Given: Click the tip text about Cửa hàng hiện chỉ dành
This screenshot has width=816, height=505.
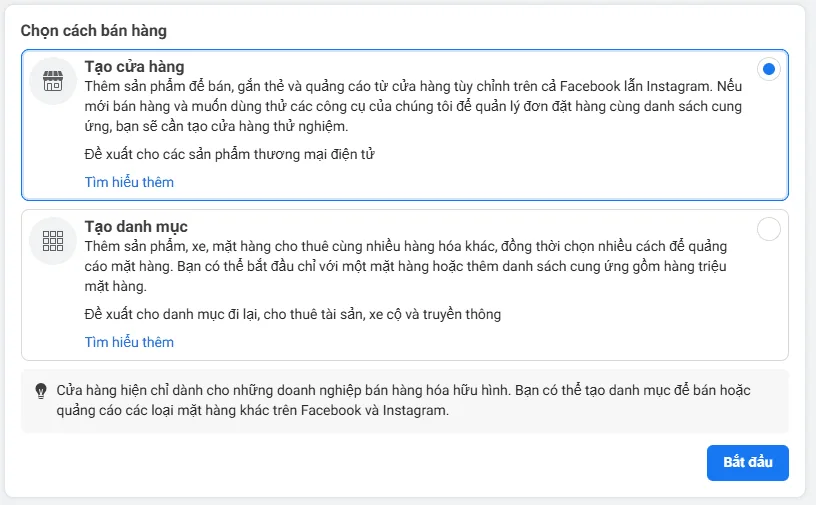Looking at the screenshot, I should pos(403,400).
